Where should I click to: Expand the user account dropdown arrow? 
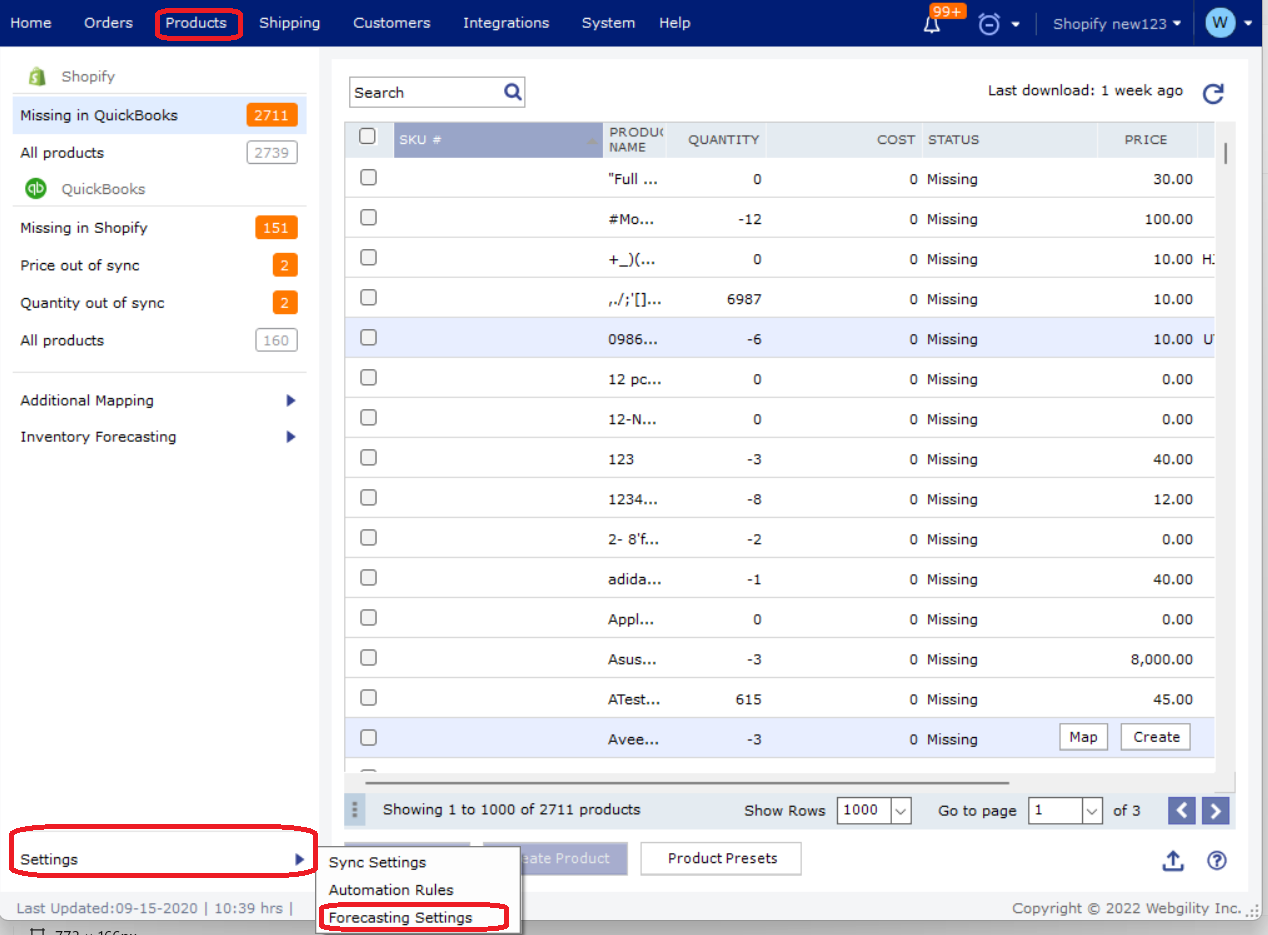1248,24
